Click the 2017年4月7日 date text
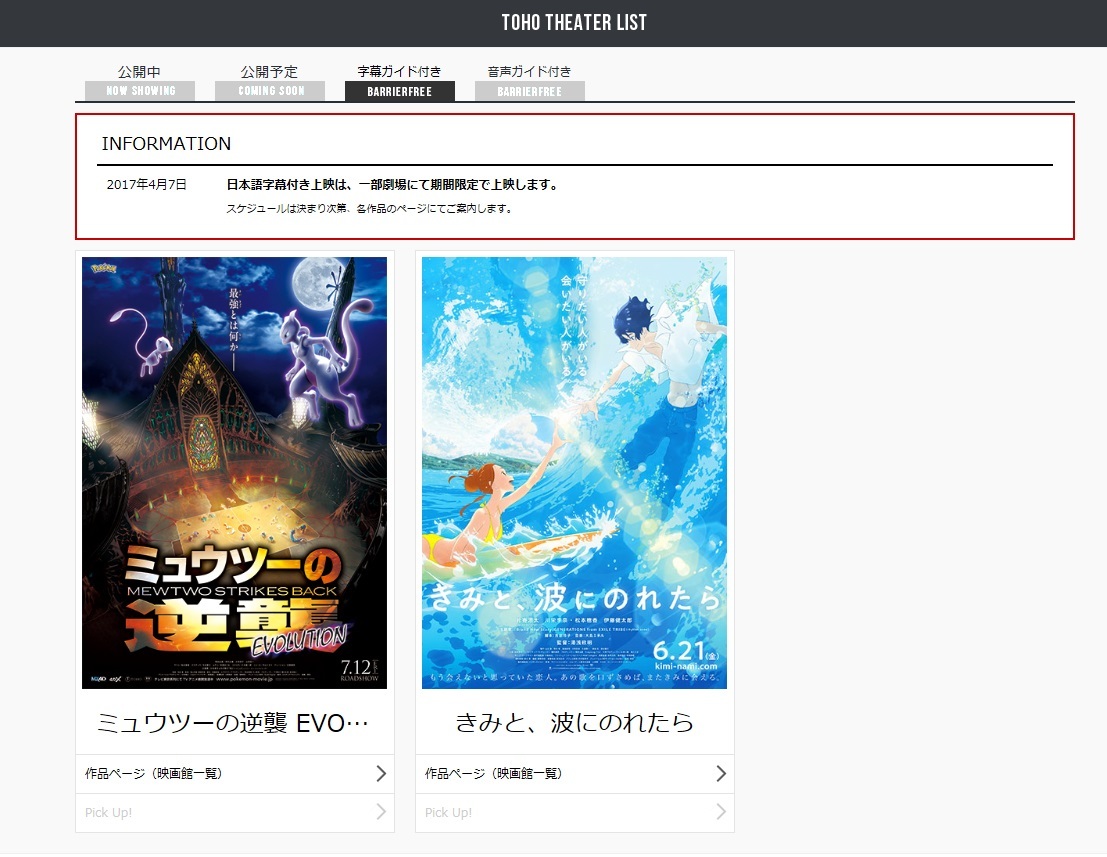This screenshot has width=1107, height=857. tap(146, 185)
